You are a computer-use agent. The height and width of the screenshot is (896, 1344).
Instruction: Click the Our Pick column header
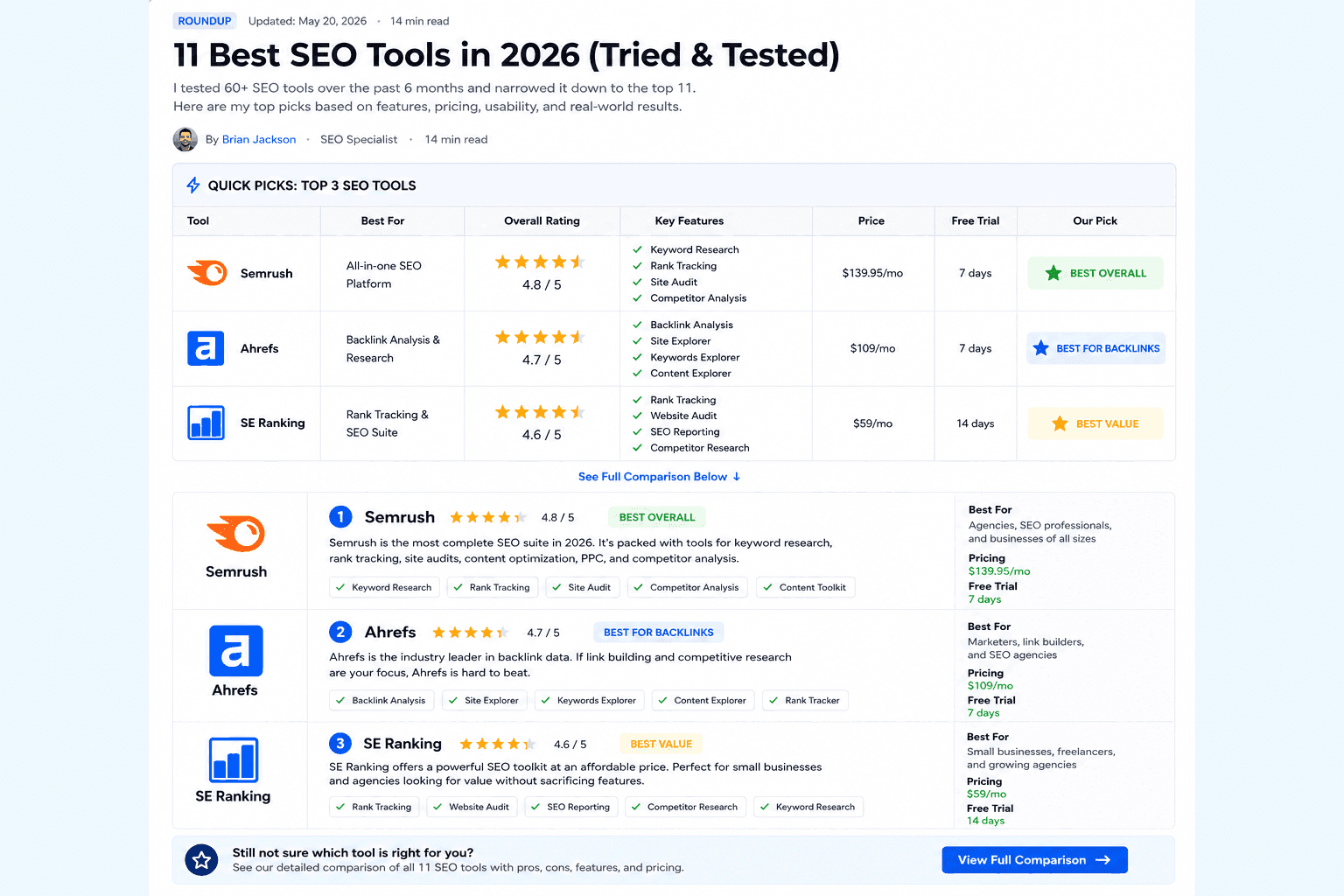1095,220
